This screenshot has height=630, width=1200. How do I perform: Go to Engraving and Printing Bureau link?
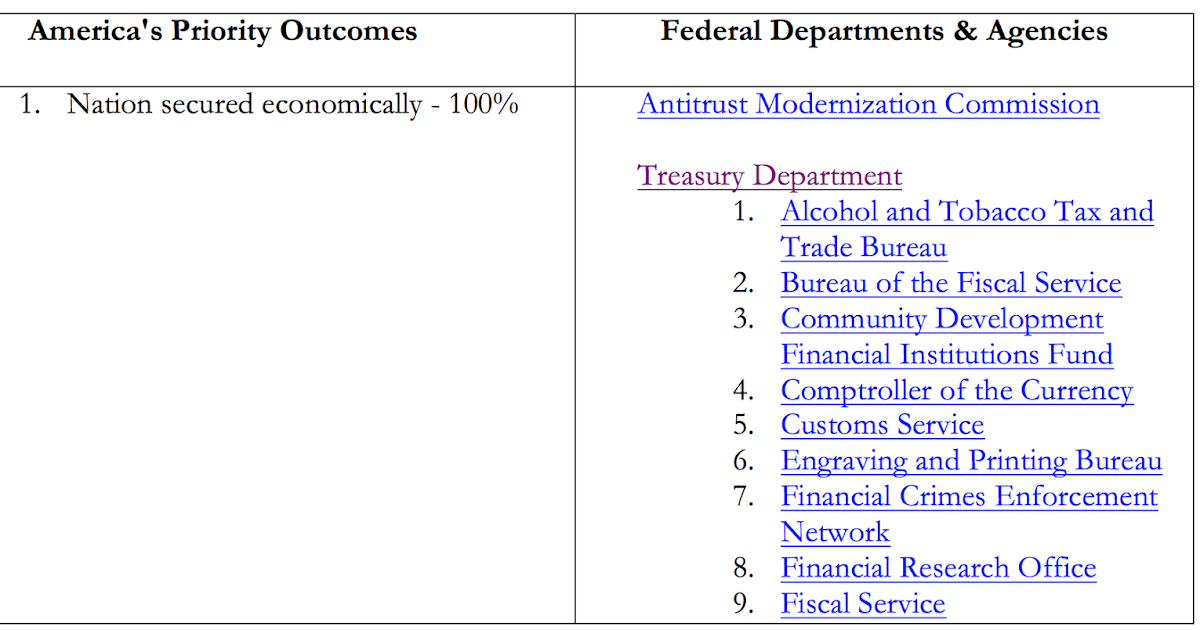click(971, 461)
